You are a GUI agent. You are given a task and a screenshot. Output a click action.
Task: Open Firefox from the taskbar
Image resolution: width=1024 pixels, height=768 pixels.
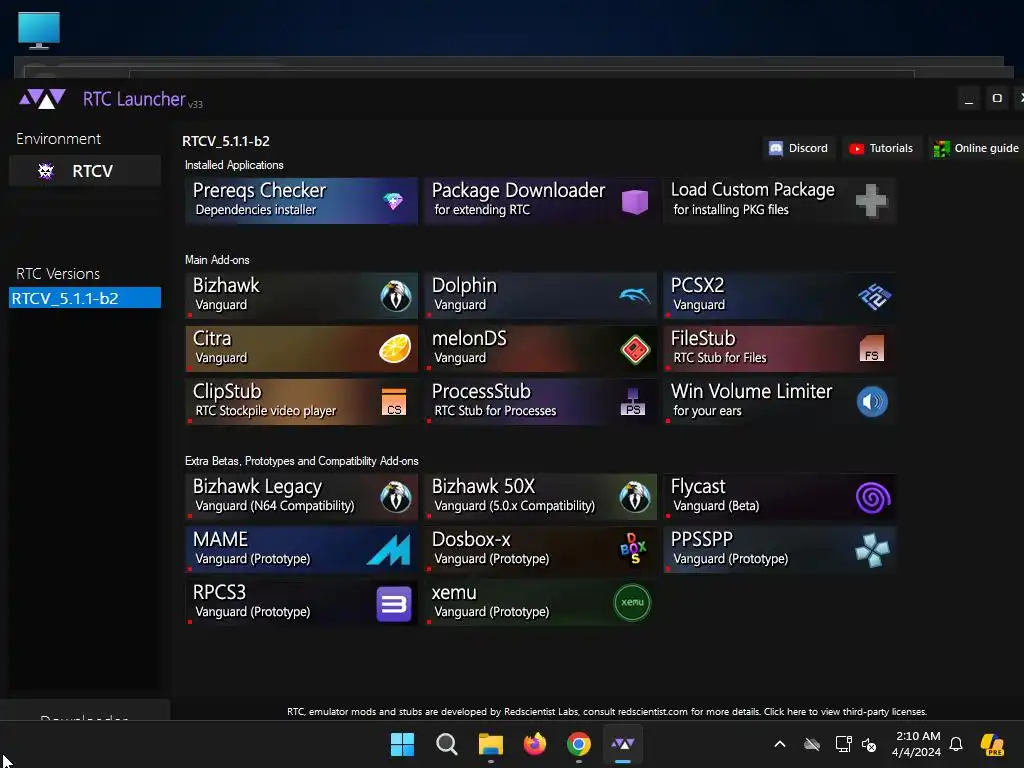pyautogui.click(x=535, y=744)
